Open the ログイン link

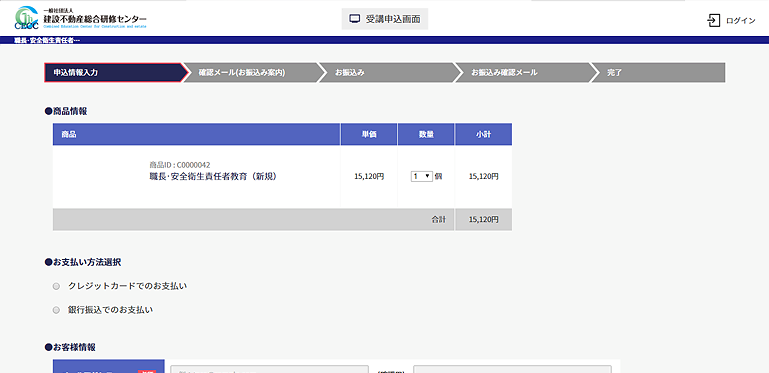pyautogui.click(x=741, y=21)
